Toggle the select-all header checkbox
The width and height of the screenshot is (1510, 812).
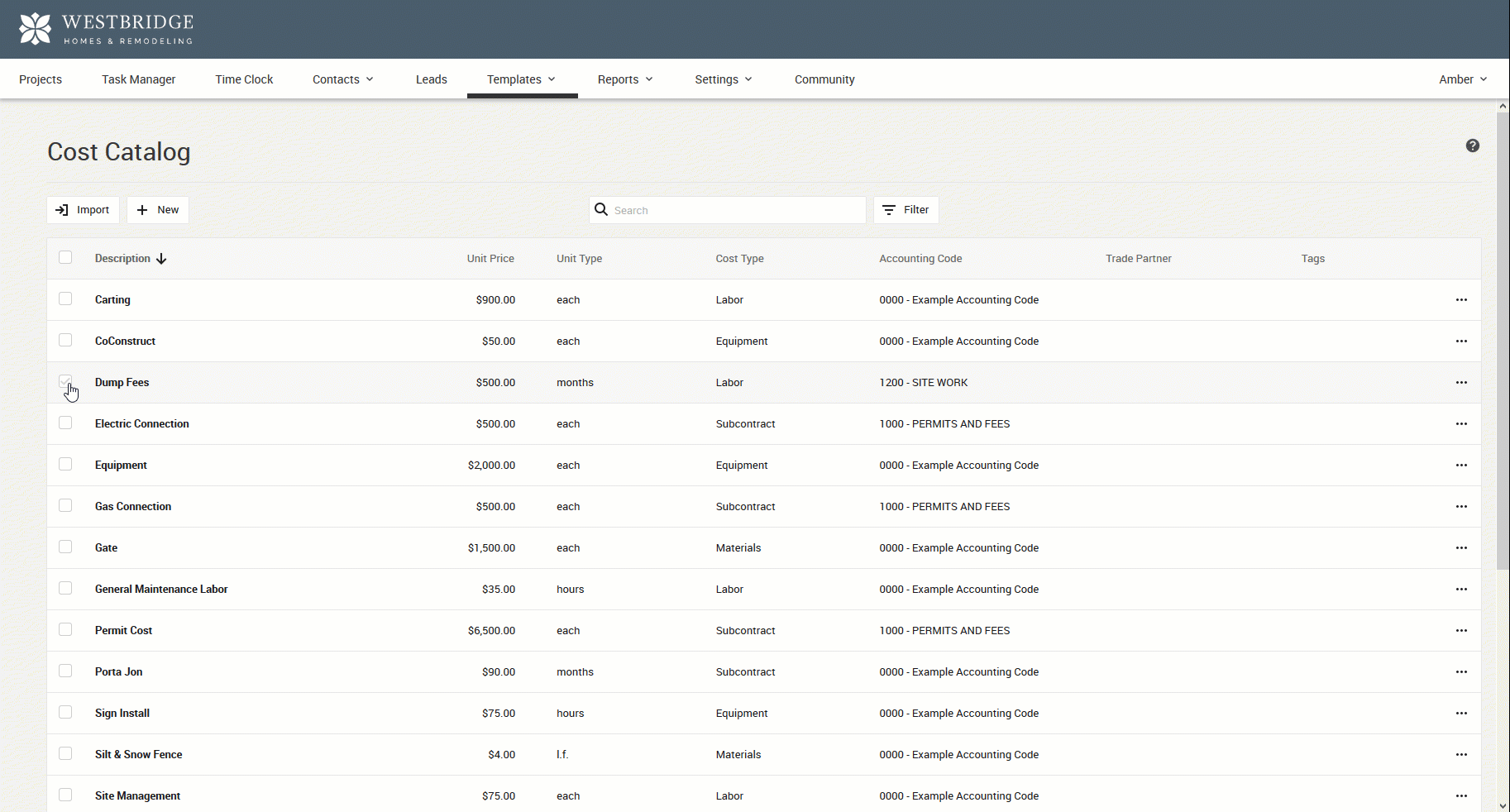pos(65,257)
